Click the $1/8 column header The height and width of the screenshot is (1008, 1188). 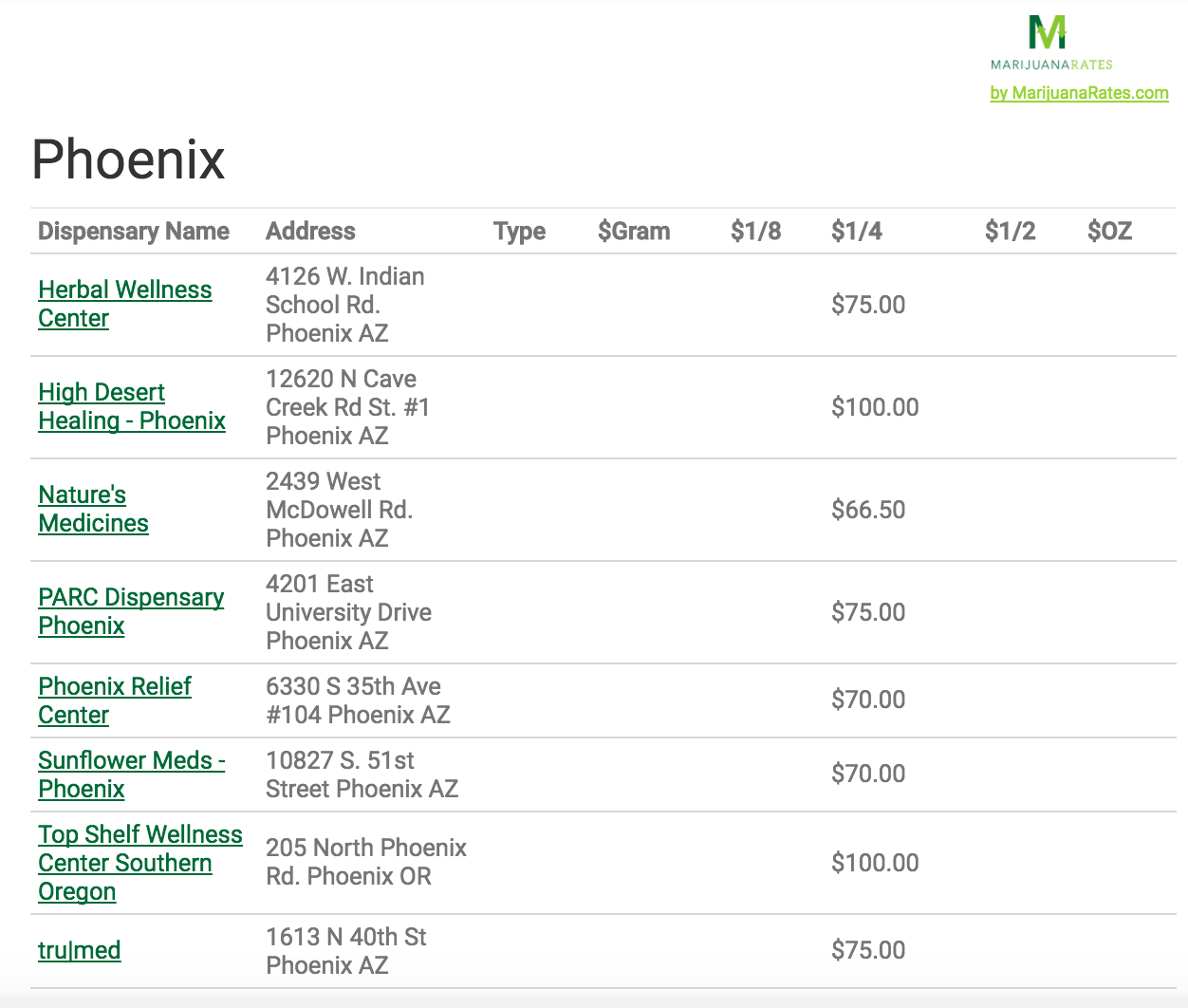(x=755, y=231)
